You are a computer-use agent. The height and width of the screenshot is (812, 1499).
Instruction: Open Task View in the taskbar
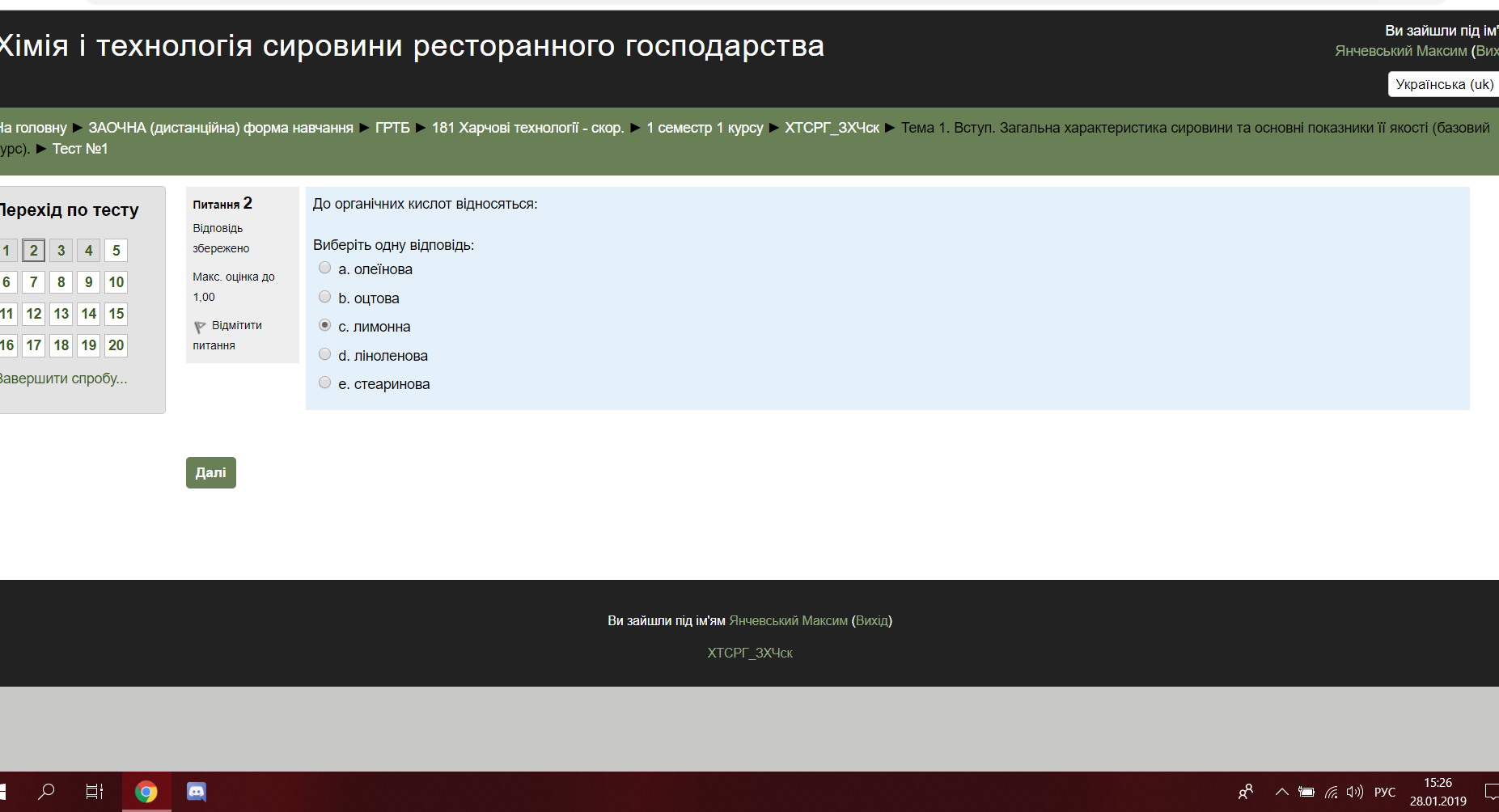(x=95, y=792)
